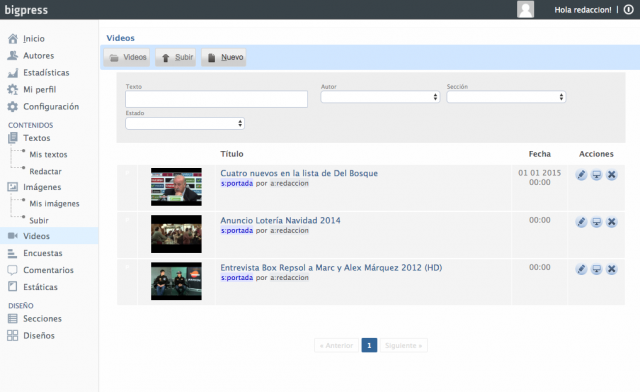Click the Mi perfil gears icon
Image resolution: width=640 pixels, height=392 pixels.
(x=13, y=89)
